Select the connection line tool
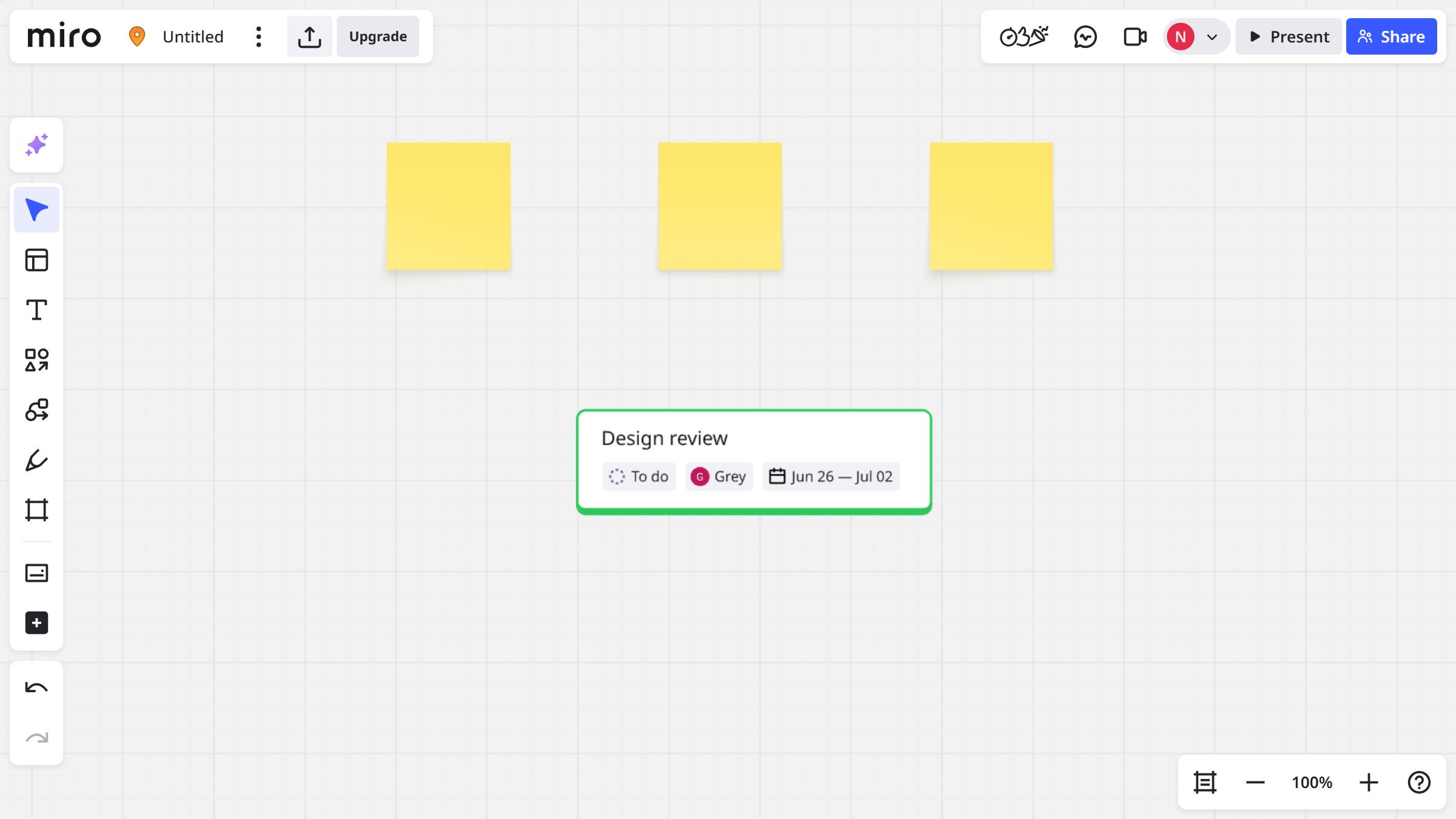The image size is (1456, 819). click(x=36, y=409)
